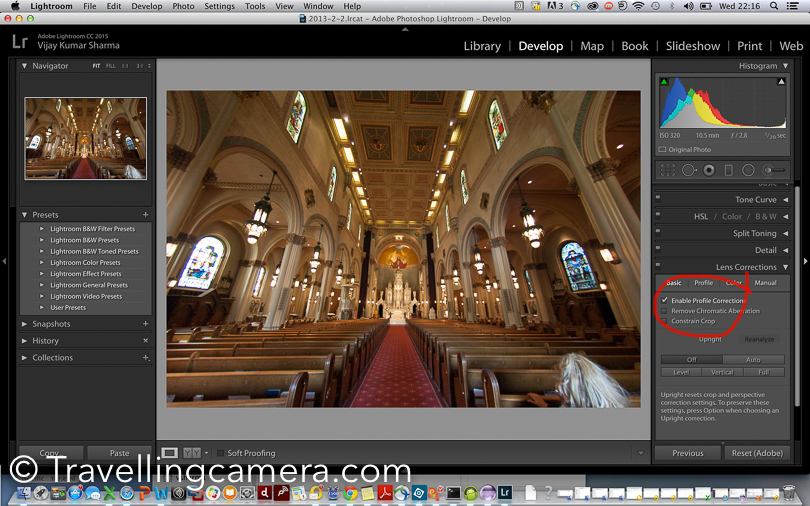Screen dimensions: 810x506
Task: Select the Graduated Filter tool
Action: point(729,170)
